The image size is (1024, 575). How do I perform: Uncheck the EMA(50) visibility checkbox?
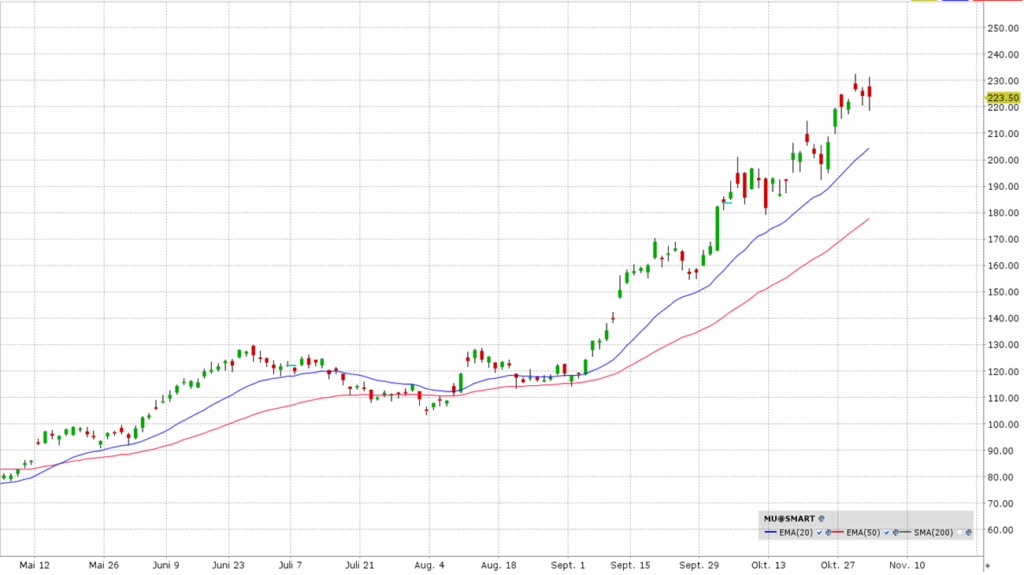(x=888, y=532)
